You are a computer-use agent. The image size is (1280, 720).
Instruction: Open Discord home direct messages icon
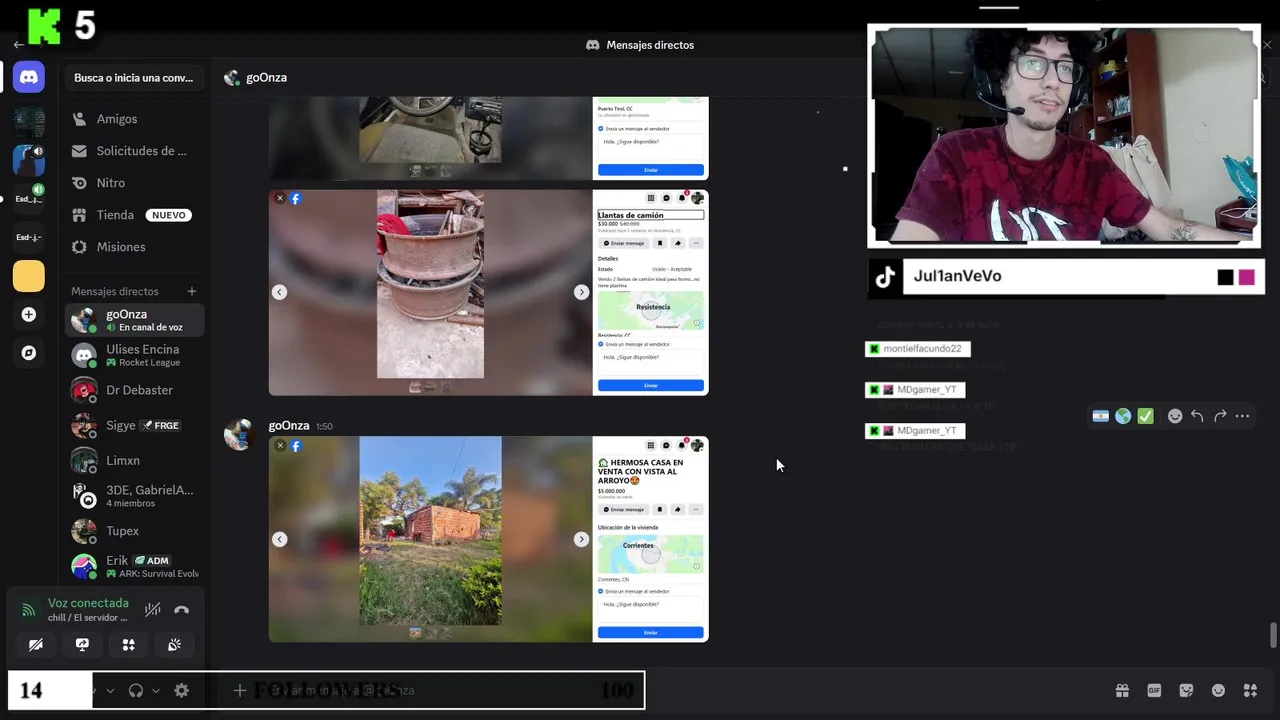pyautogui.click(x=29, y=76)
